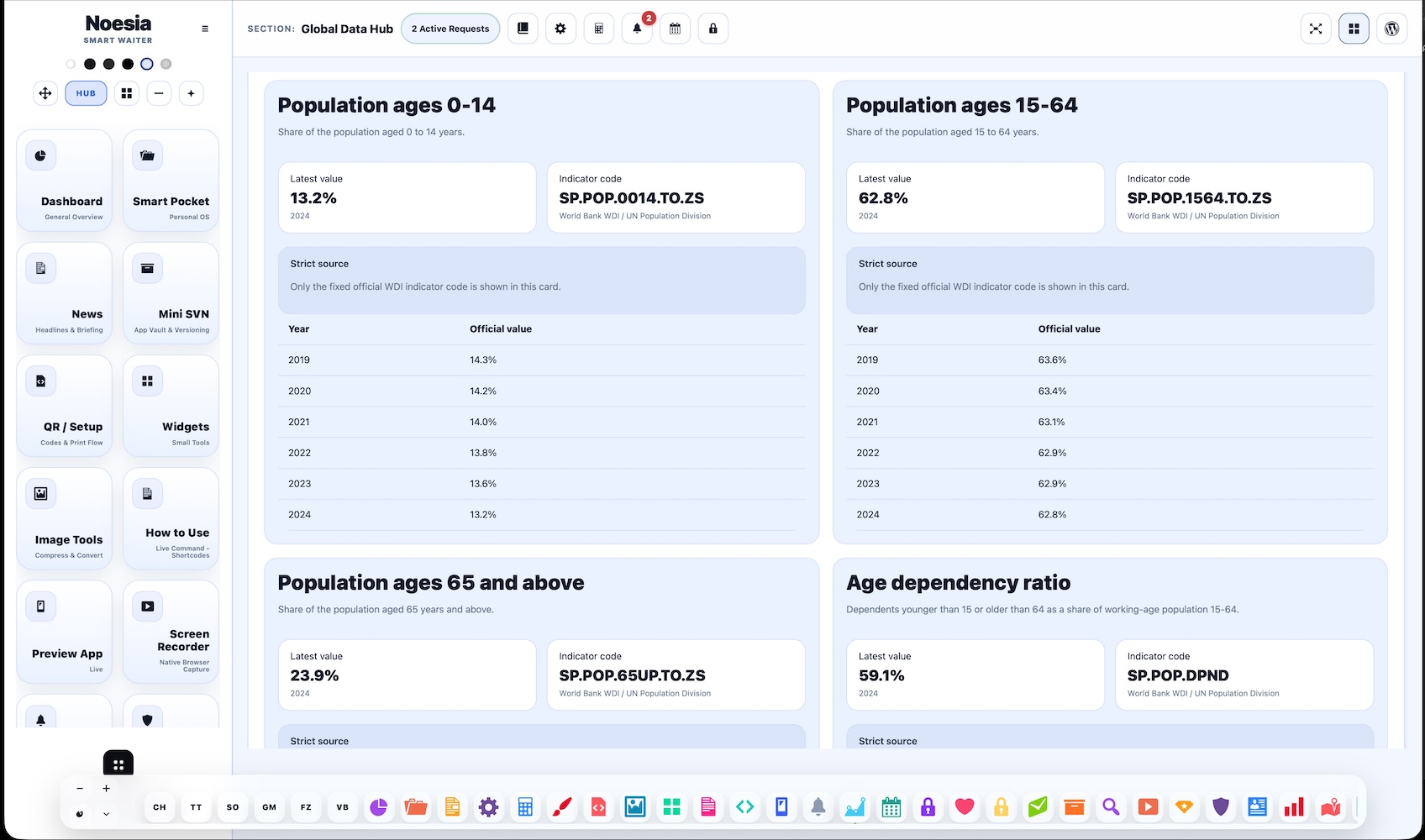
Task: Click the fullscreen expand icon at top right
Action: (1316, 29)
